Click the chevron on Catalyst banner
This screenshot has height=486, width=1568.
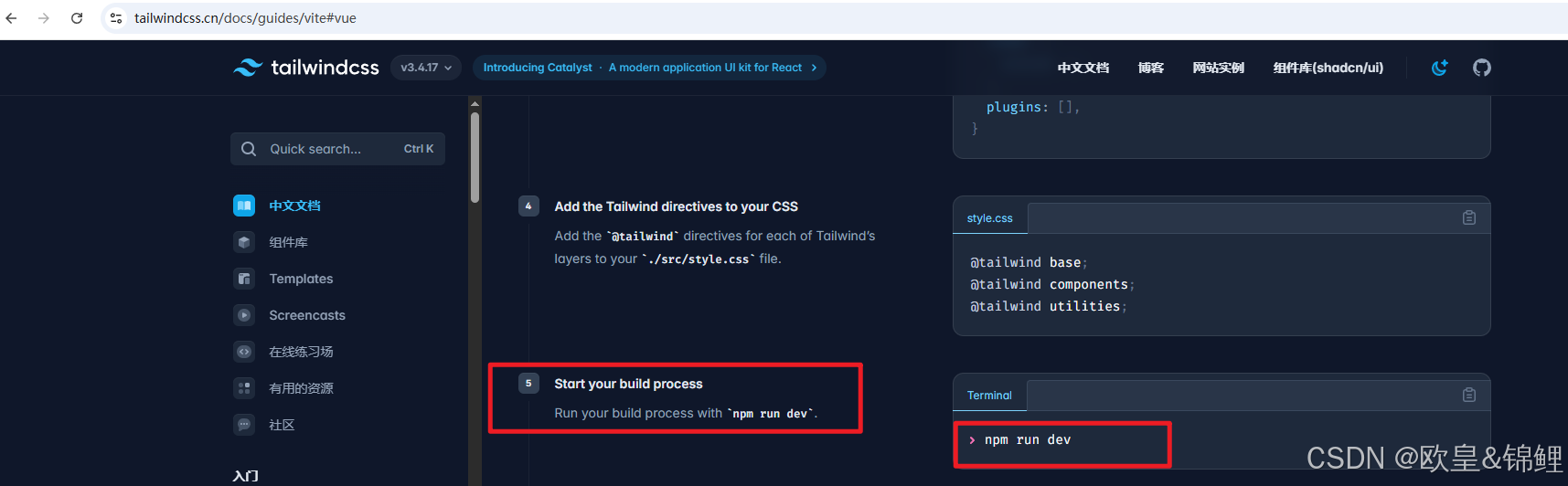click(x=814, y=68)
